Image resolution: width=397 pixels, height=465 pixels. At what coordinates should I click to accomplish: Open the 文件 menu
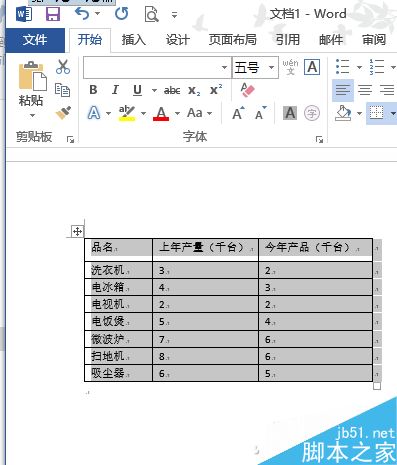[x=35, y=40]
